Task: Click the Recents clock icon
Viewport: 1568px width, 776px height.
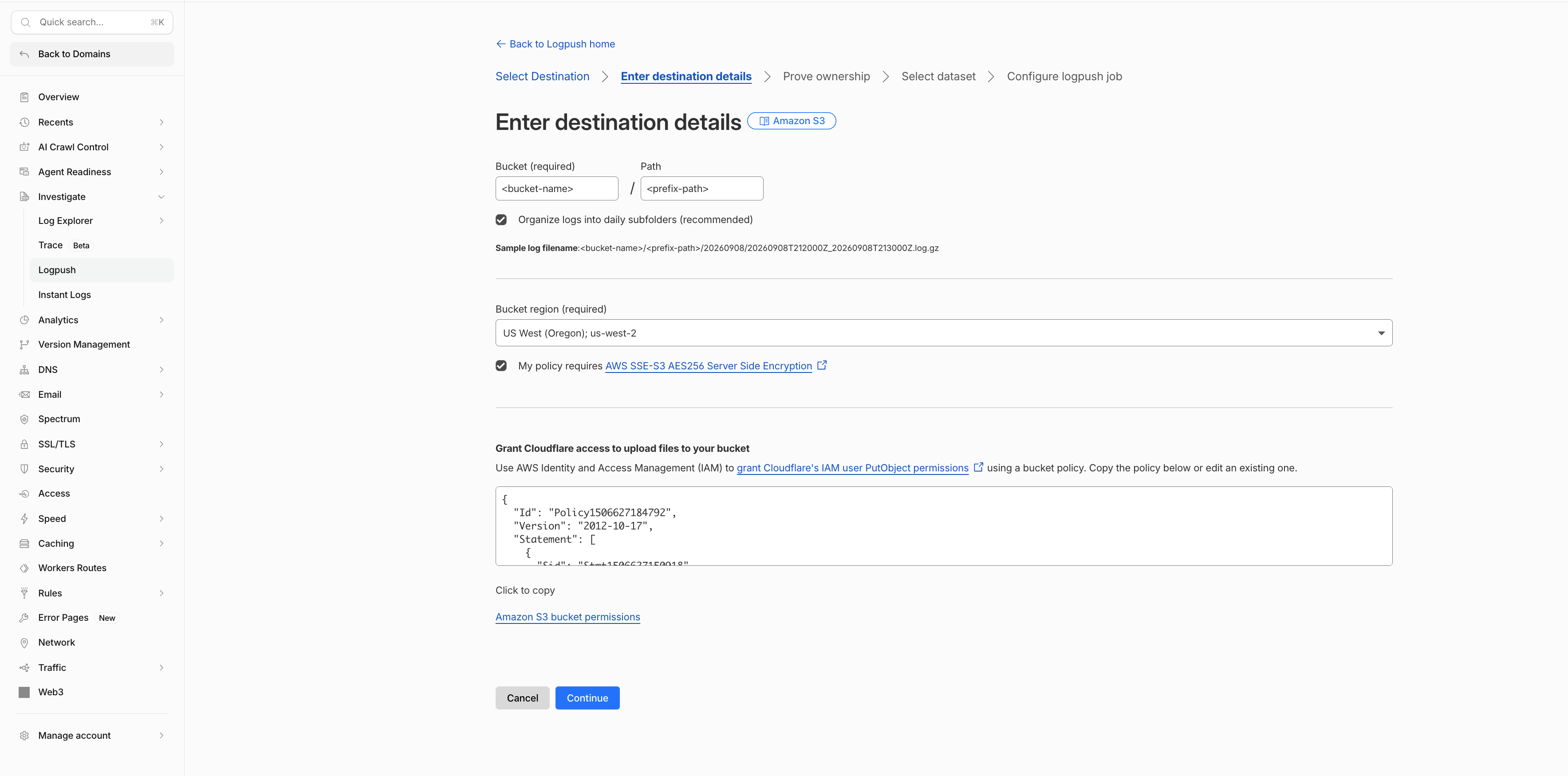Action: [24, 122]
